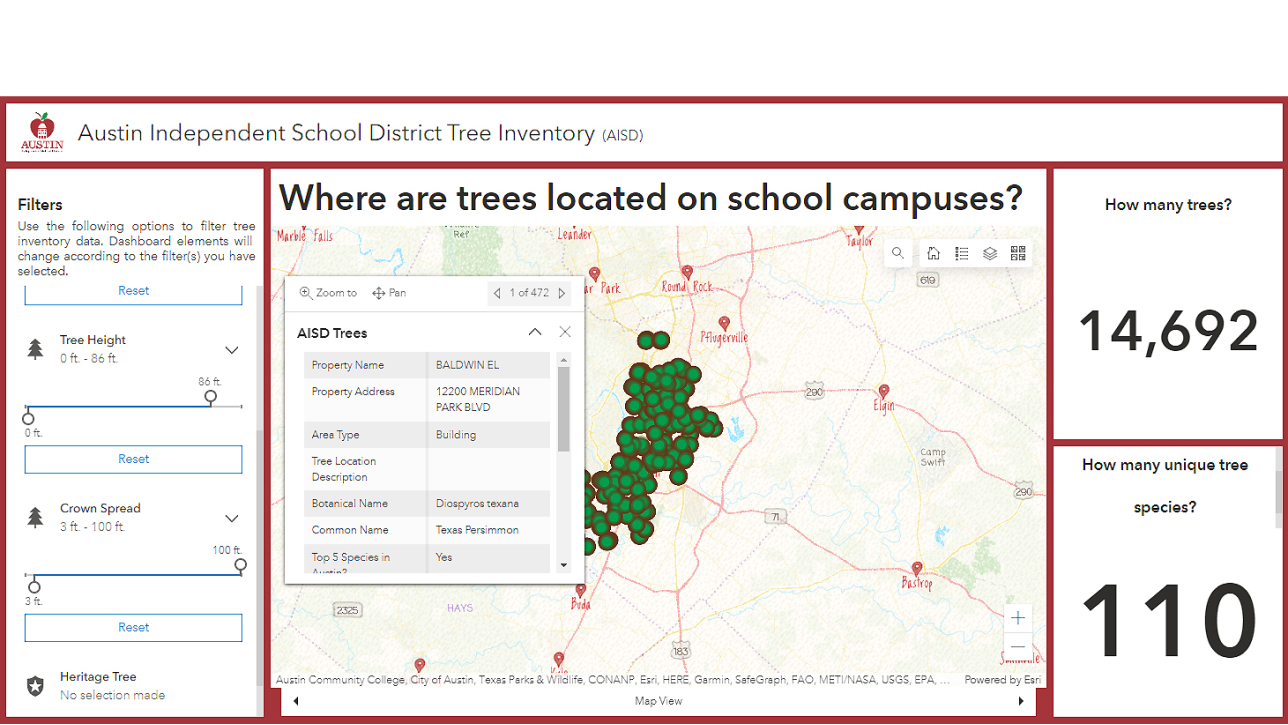Click the dashboard title text
Viewport: 1288px width, 725px height.
[360, 133]
